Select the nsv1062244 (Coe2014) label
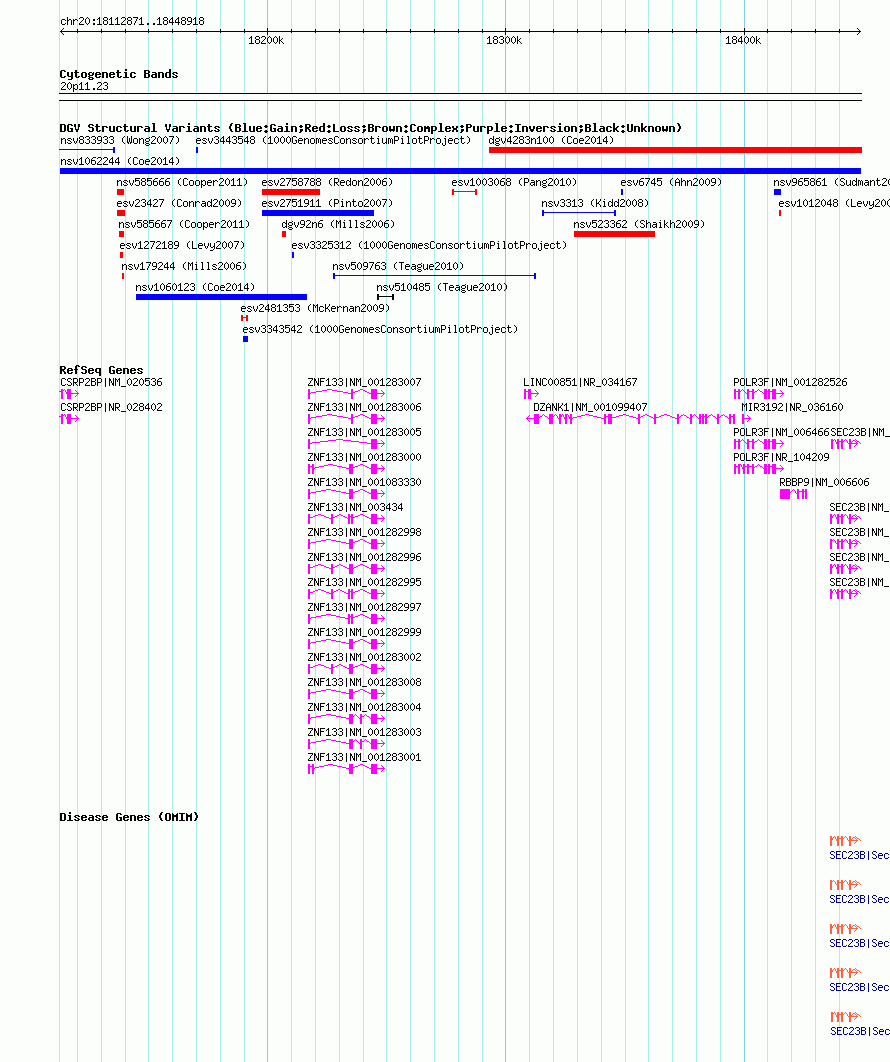890x1062 pixels. click(120, 161)
